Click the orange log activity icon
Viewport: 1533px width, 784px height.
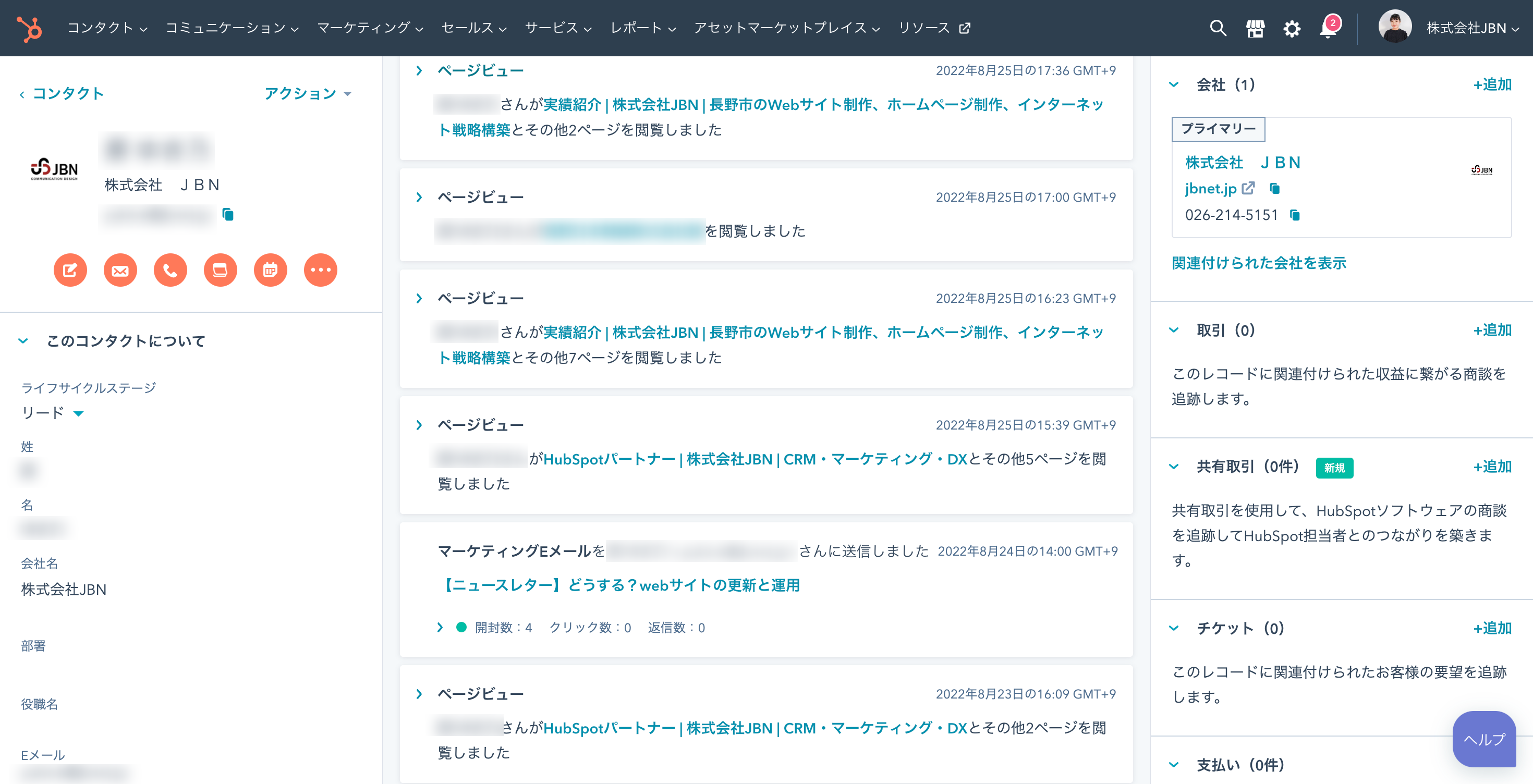point(220,270)
